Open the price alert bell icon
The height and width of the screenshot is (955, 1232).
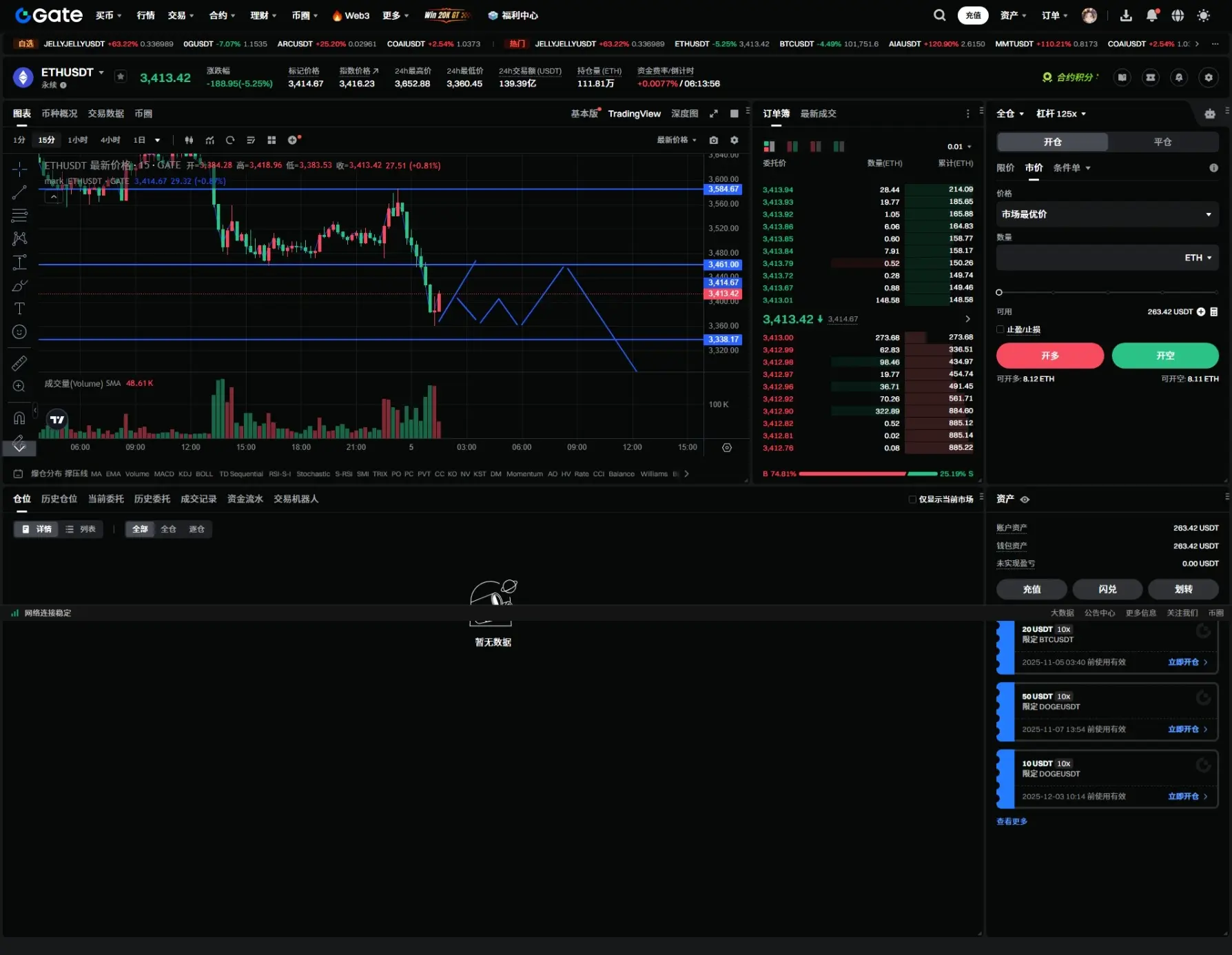click(1179, 77)
